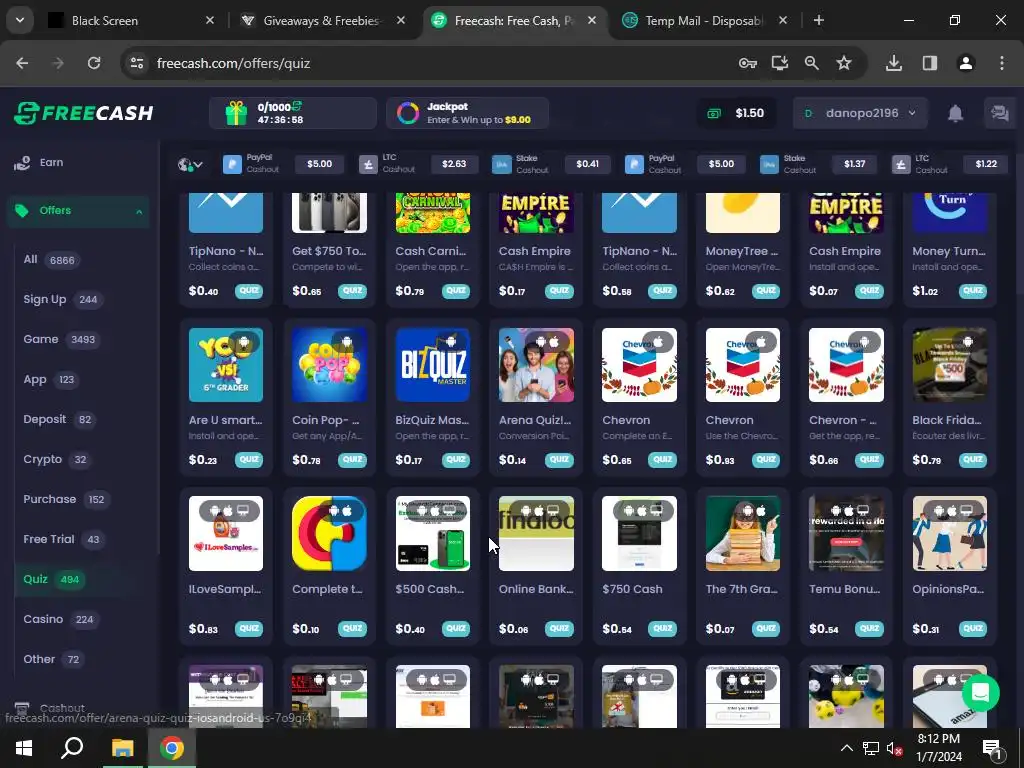Click the zoom magnifier icon in address bar
The width and height of the screenshot is (1024, 768).
[812, 63]
